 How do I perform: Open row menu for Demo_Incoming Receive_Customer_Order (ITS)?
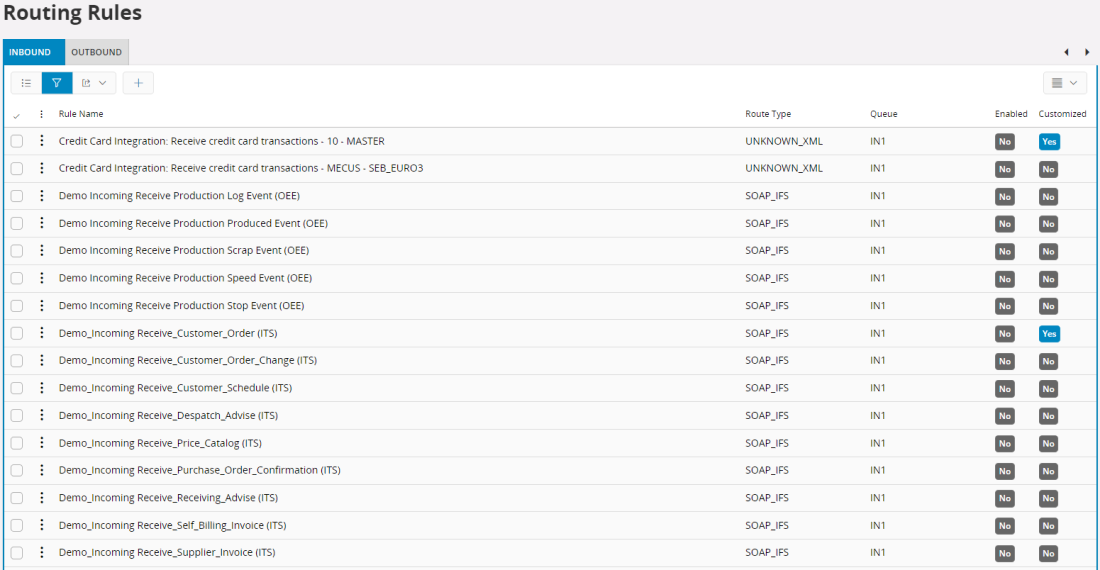tap(41, 333)
